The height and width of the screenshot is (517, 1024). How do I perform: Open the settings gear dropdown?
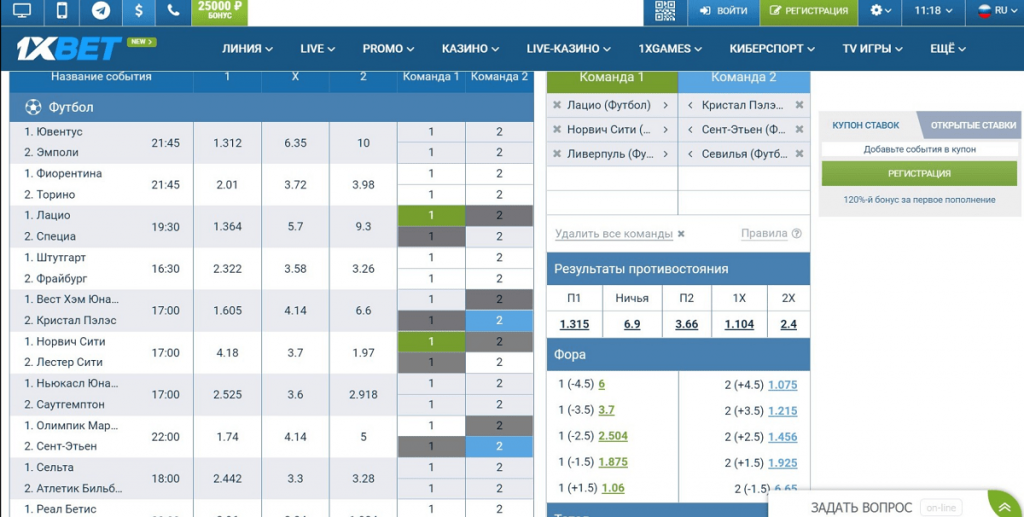point(880,11)
